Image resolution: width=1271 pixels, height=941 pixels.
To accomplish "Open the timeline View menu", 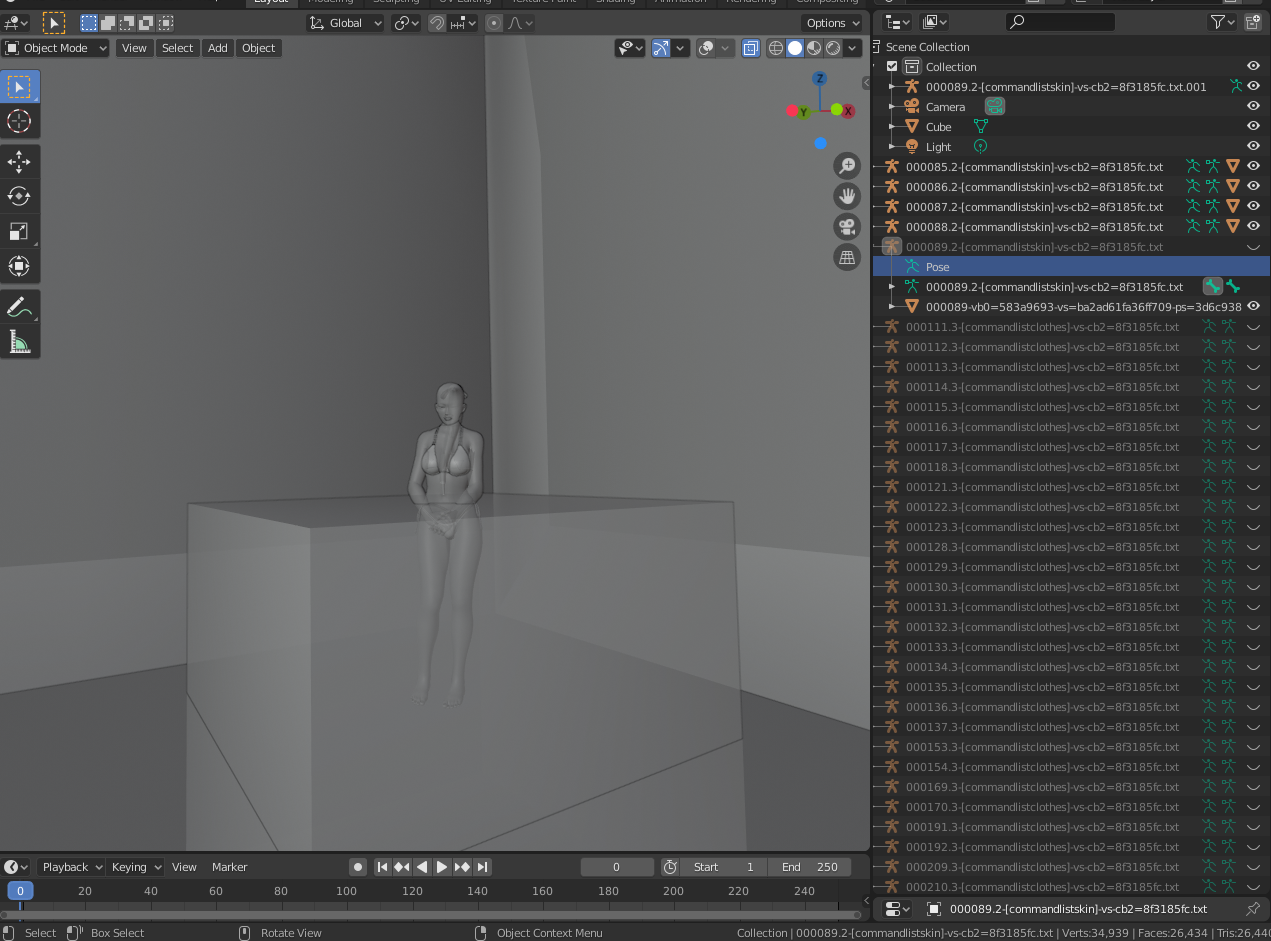I will pos(184,867).
